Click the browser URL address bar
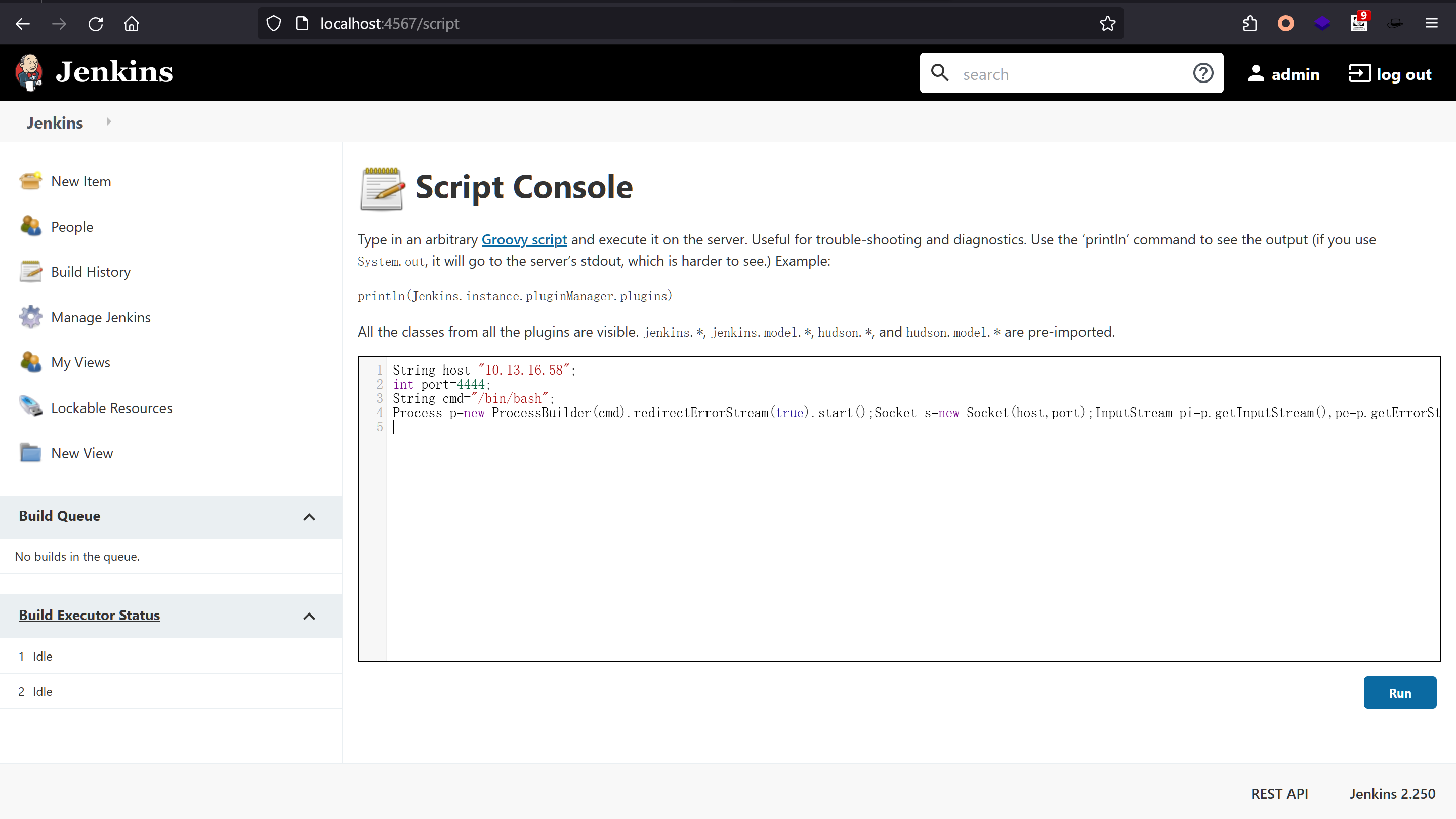Image resolution: width=1456 pixels, height=819 pixels. 690,24
